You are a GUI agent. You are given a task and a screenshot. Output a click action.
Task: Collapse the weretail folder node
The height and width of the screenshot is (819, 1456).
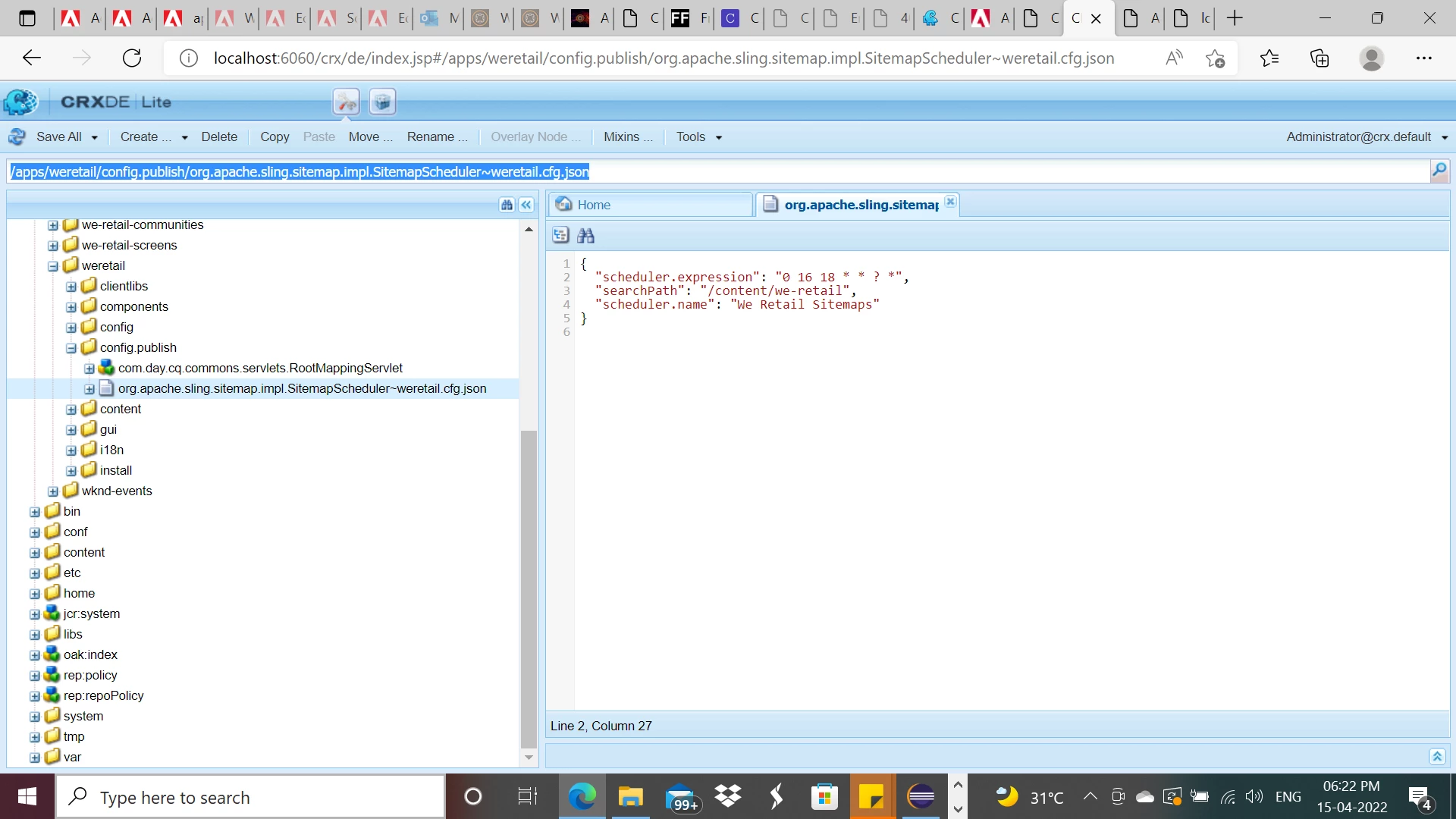(x=53, y=266)
